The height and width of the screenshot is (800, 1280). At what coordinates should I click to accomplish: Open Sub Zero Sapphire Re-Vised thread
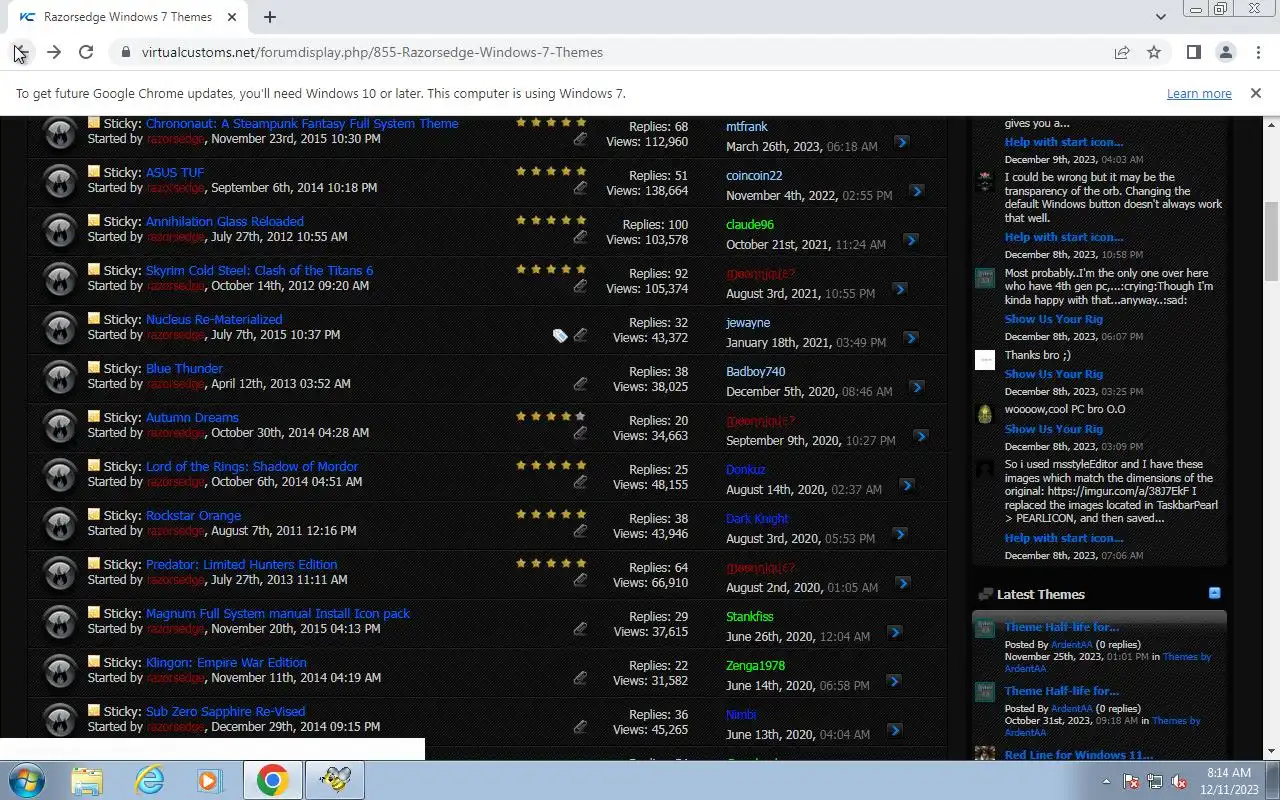(x=226, y=711)
